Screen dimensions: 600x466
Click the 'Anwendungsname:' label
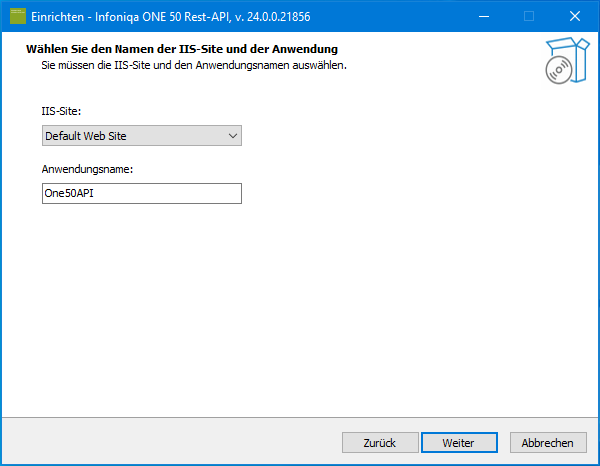(x=87, y=169)
